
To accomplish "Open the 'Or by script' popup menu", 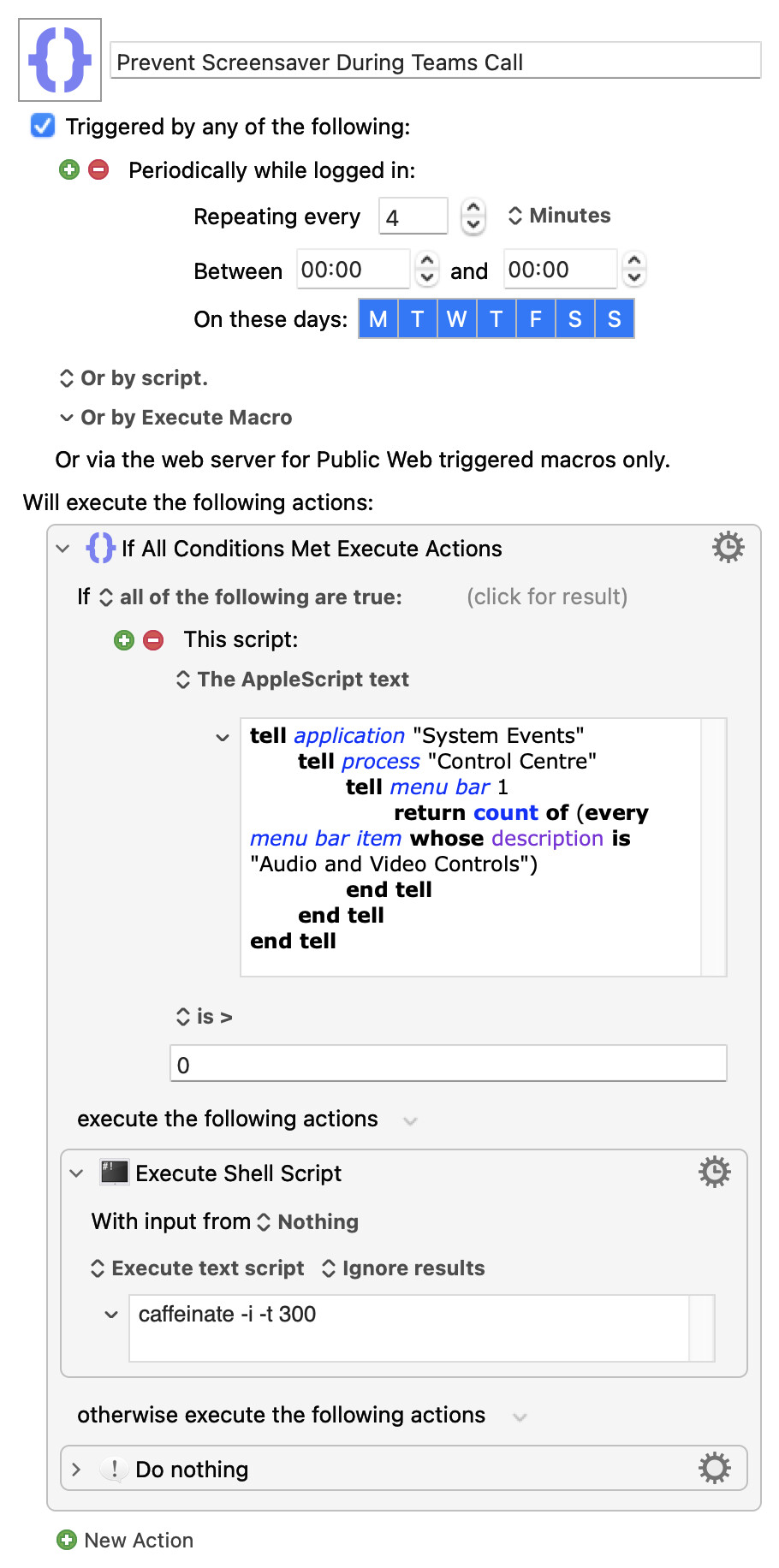I will (134, 378).
